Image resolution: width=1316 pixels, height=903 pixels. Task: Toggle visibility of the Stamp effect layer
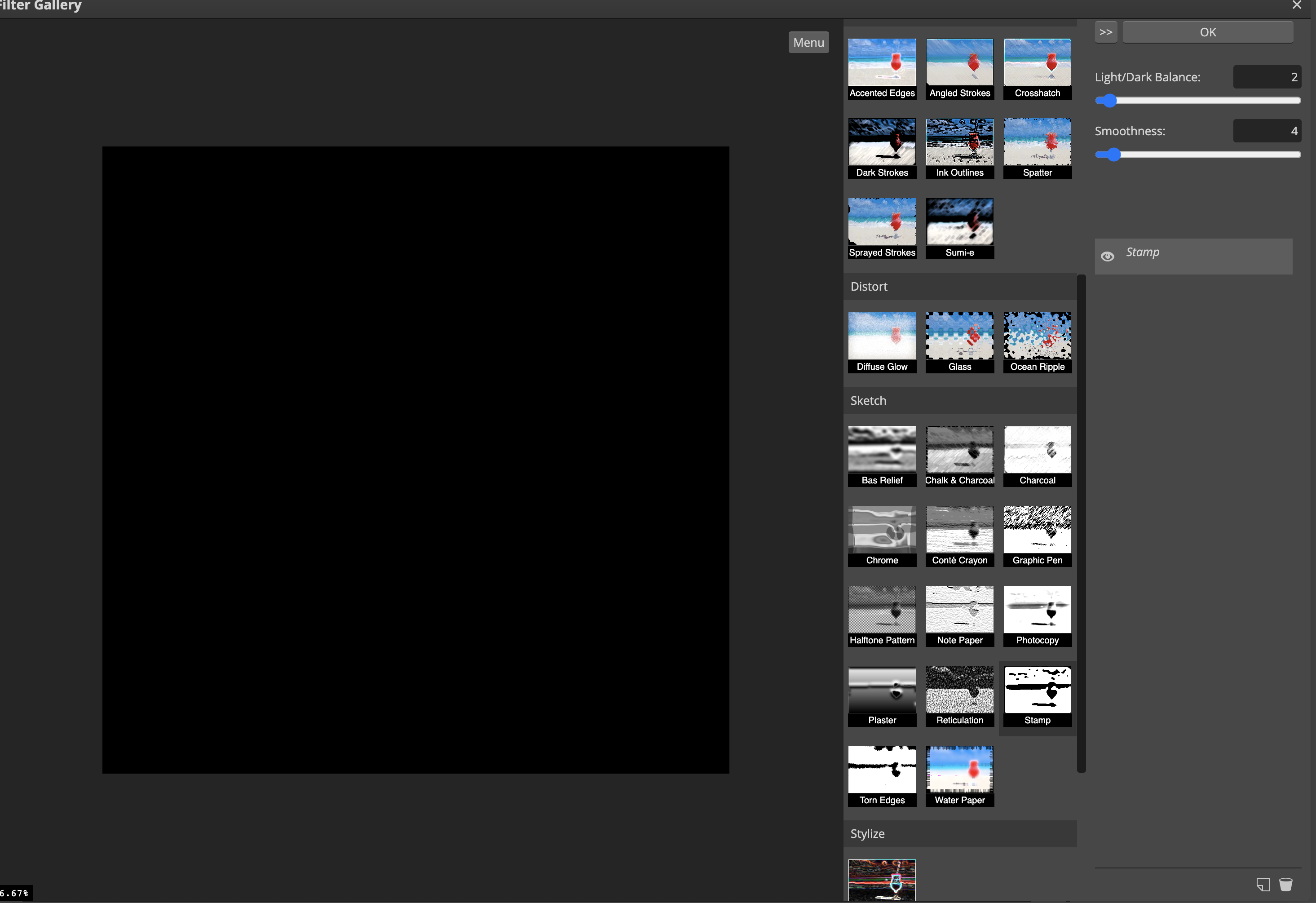coord(1108,256)
